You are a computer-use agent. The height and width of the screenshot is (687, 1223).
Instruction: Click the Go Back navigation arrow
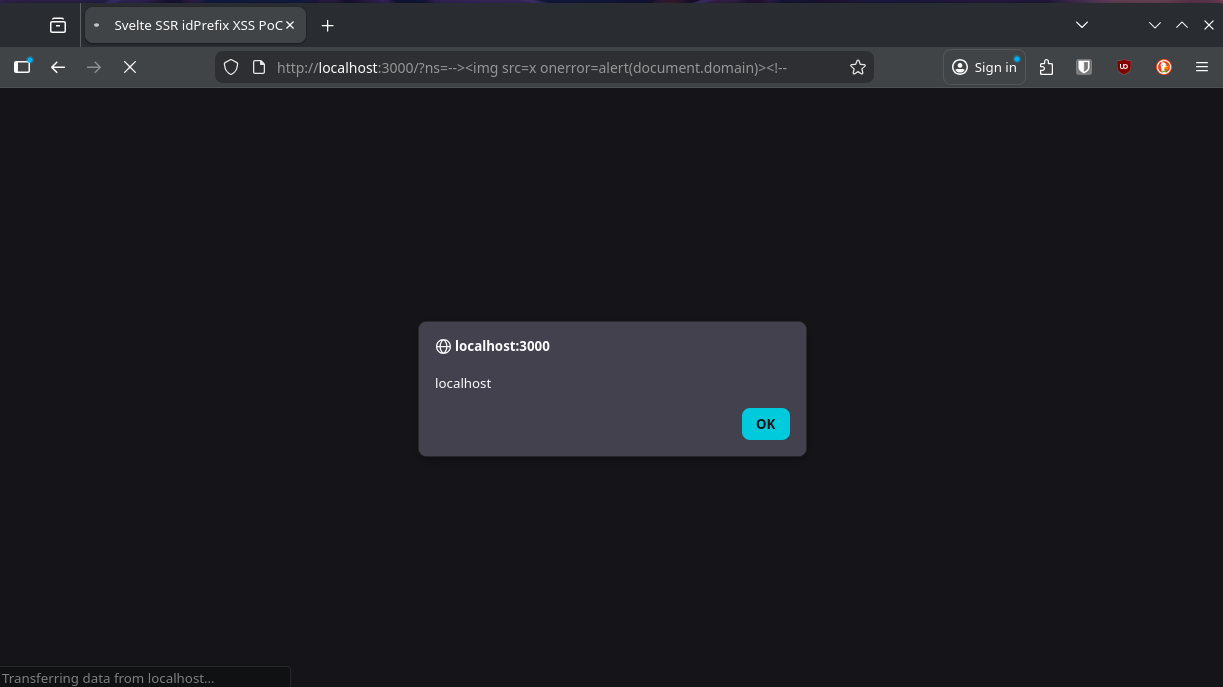[58, 67]
